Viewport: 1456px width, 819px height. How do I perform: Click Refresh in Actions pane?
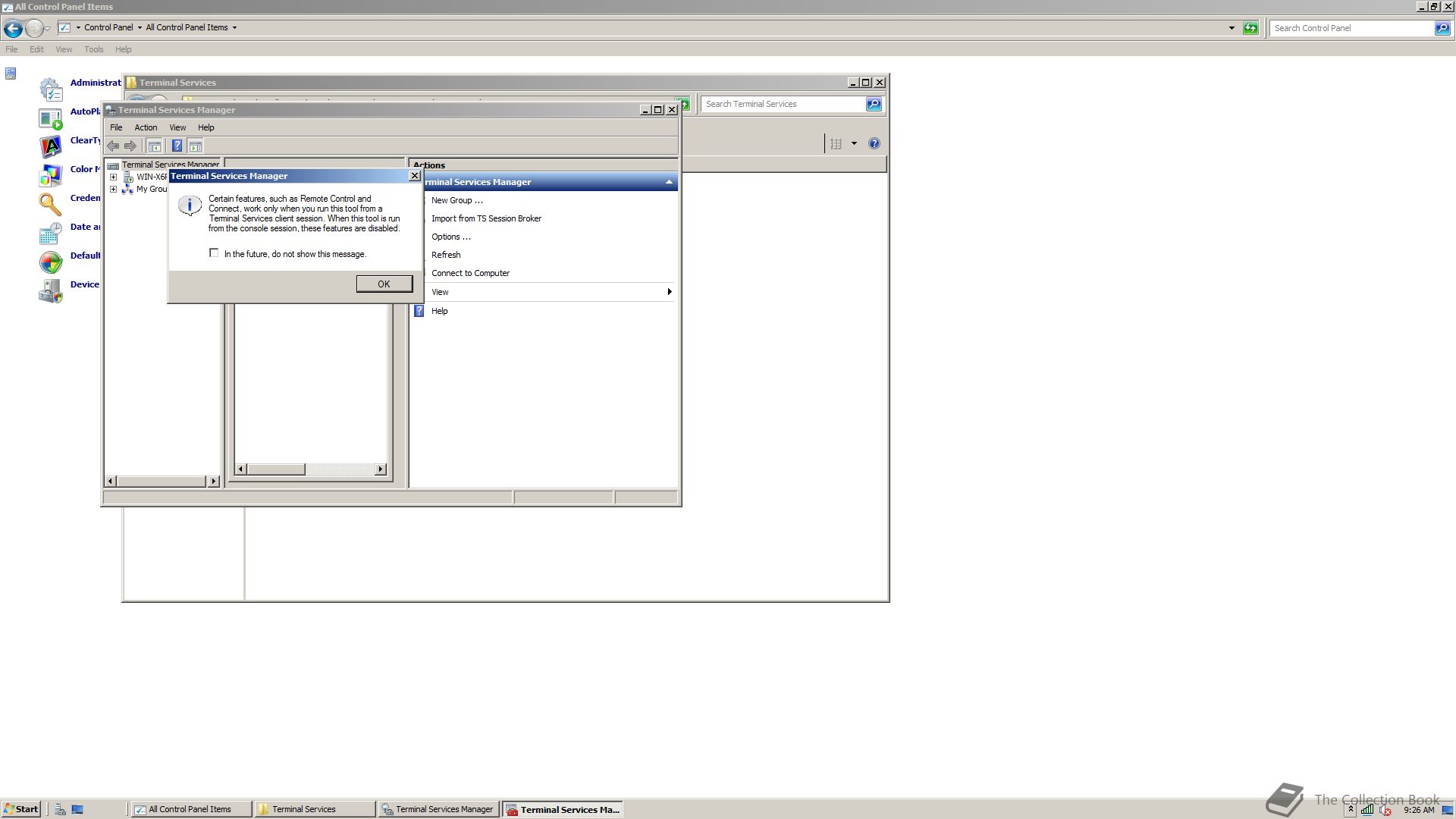pos(446,255)
